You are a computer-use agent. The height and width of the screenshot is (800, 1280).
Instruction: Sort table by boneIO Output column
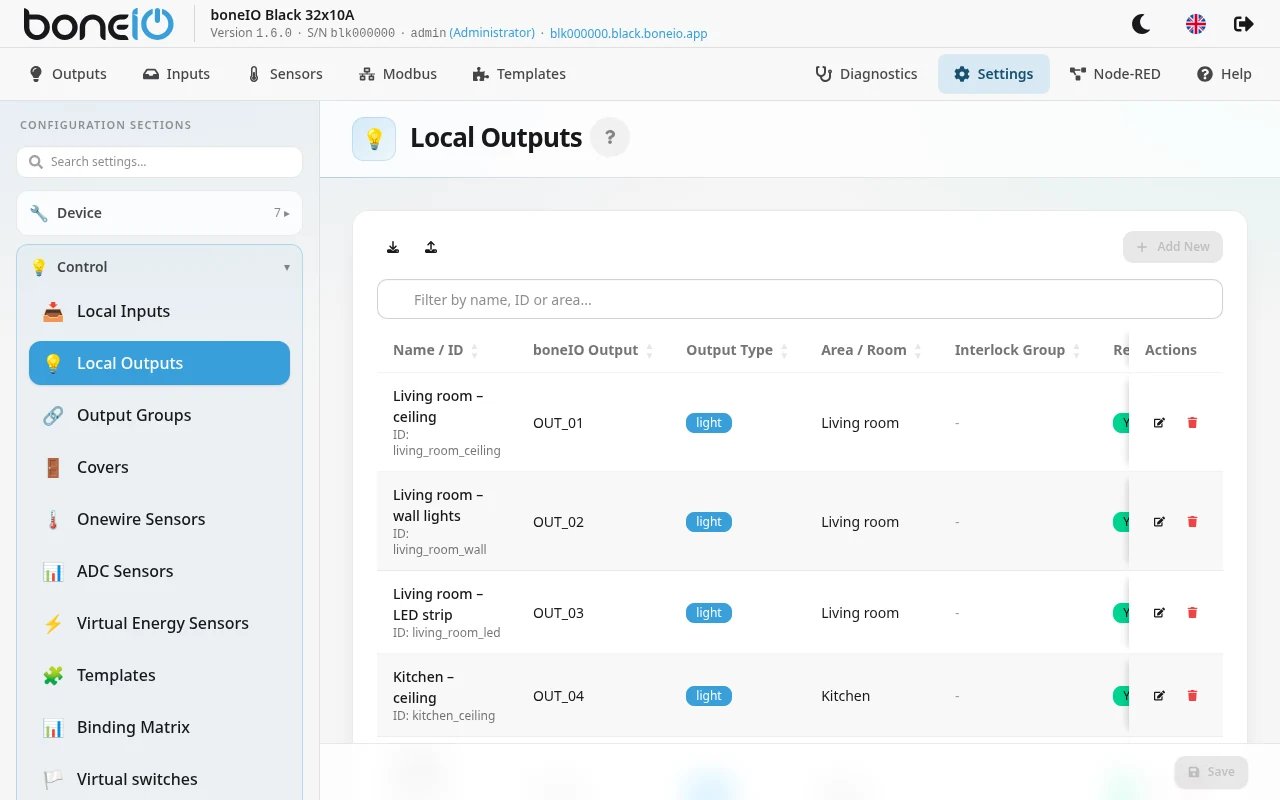point(594,350)
